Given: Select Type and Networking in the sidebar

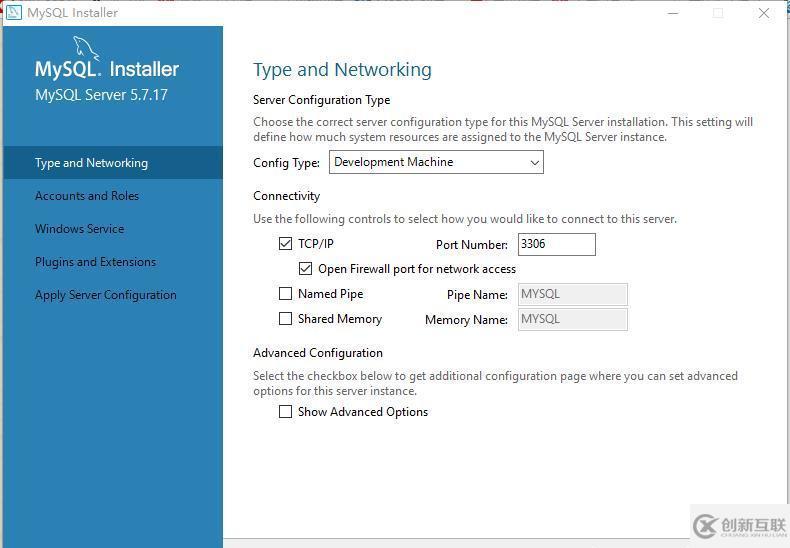Looking at the screenshot, I should click(113, 163).
